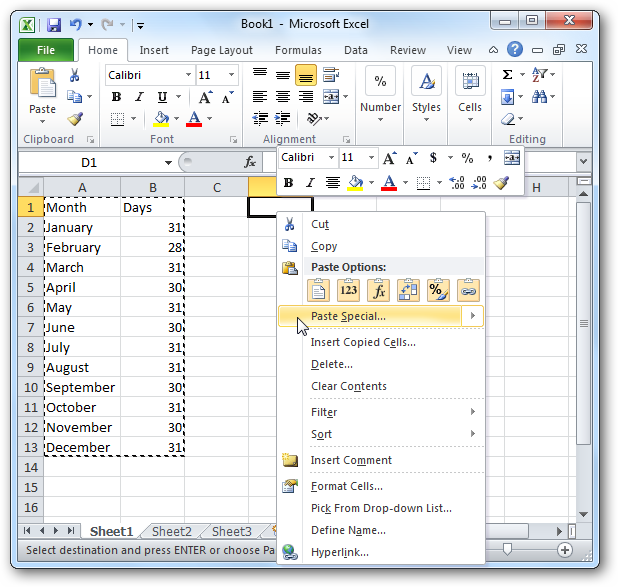The height and width of the screenshot is (587, 618).
Task: Toggle Align Text Right in ribbon
Action: click(x=306, y=97)
